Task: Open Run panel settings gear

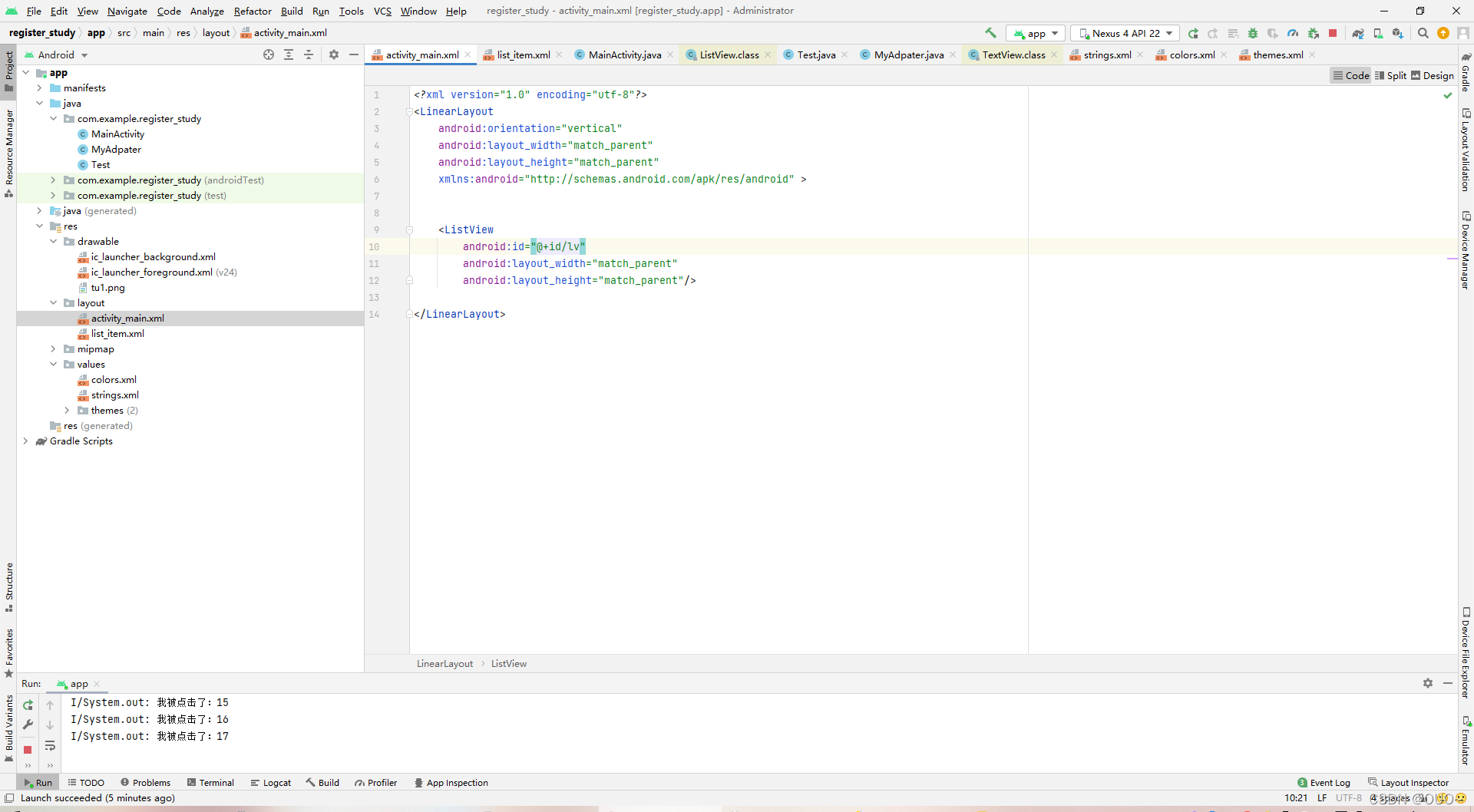Action: pos(1428,683)
